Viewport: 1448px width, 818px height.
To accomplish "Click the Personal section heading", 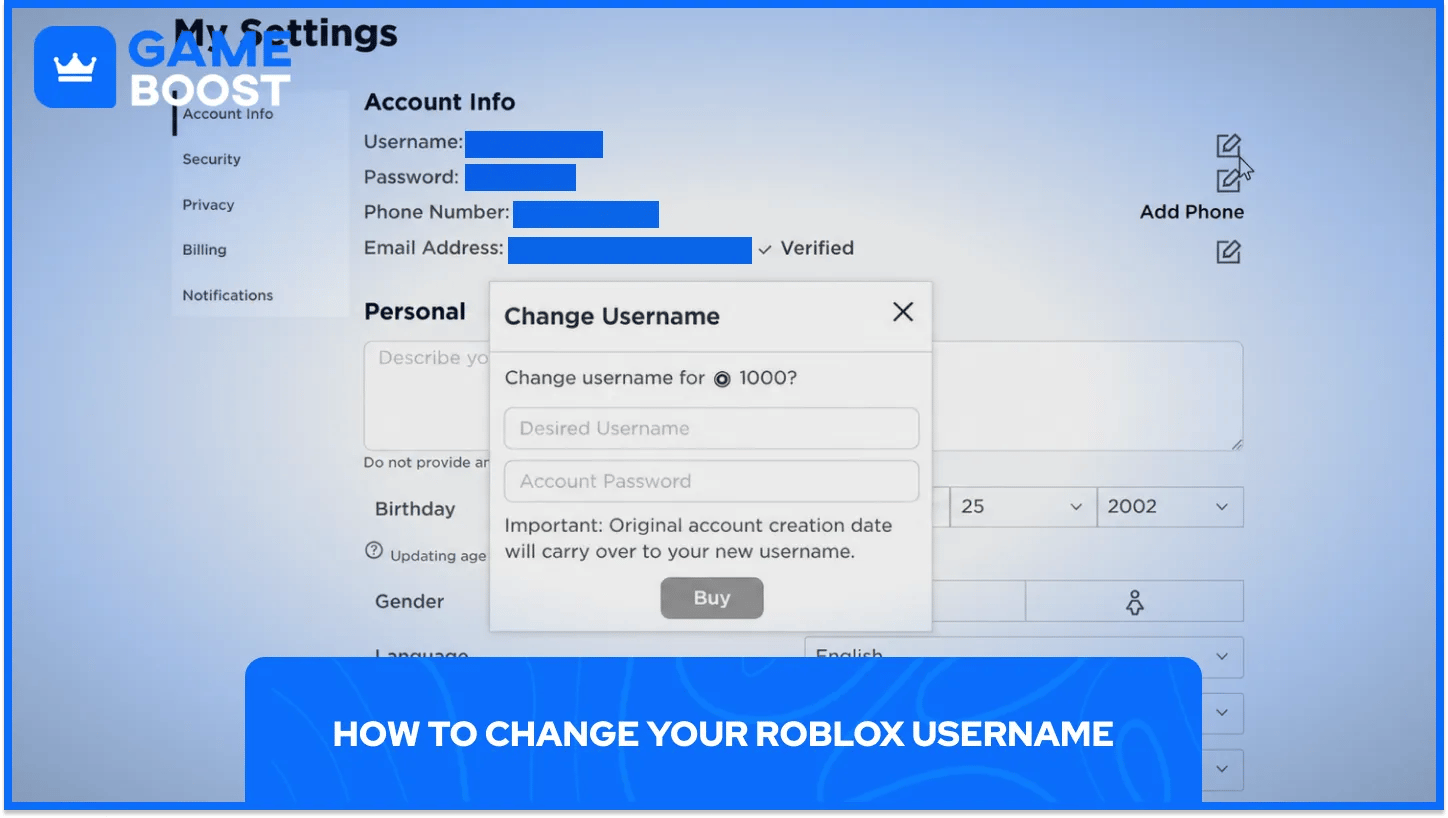I will pyautogui.click(x=415, y=311).
